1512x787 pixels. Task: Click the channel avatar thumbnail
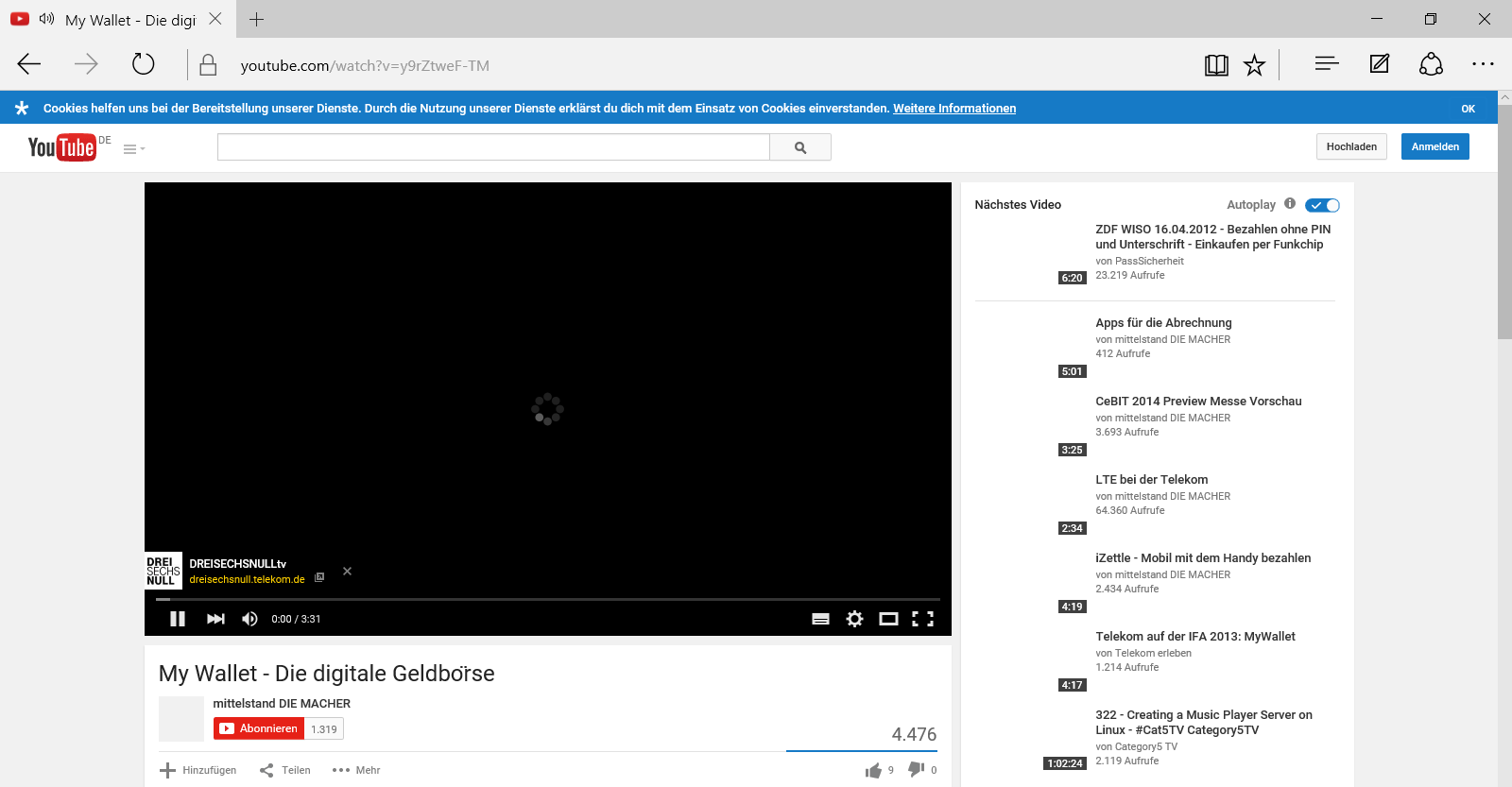tap(181, 719)
